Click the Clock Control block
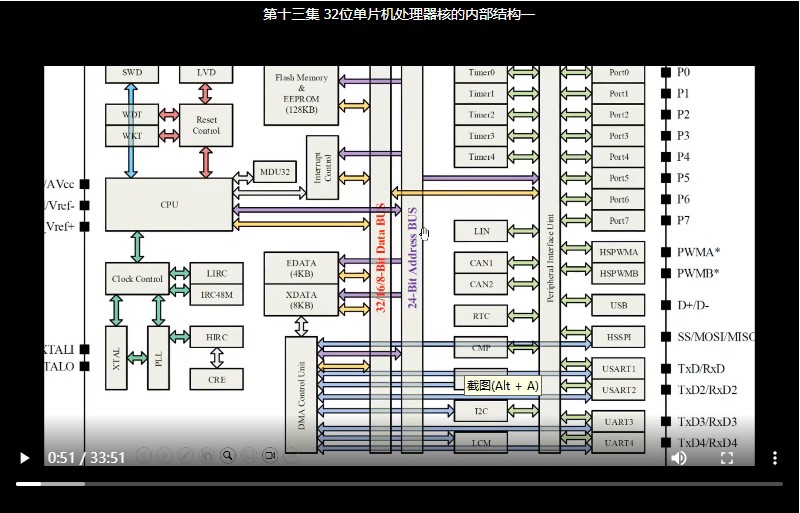The image size is (800, 513). pos(137,279)
